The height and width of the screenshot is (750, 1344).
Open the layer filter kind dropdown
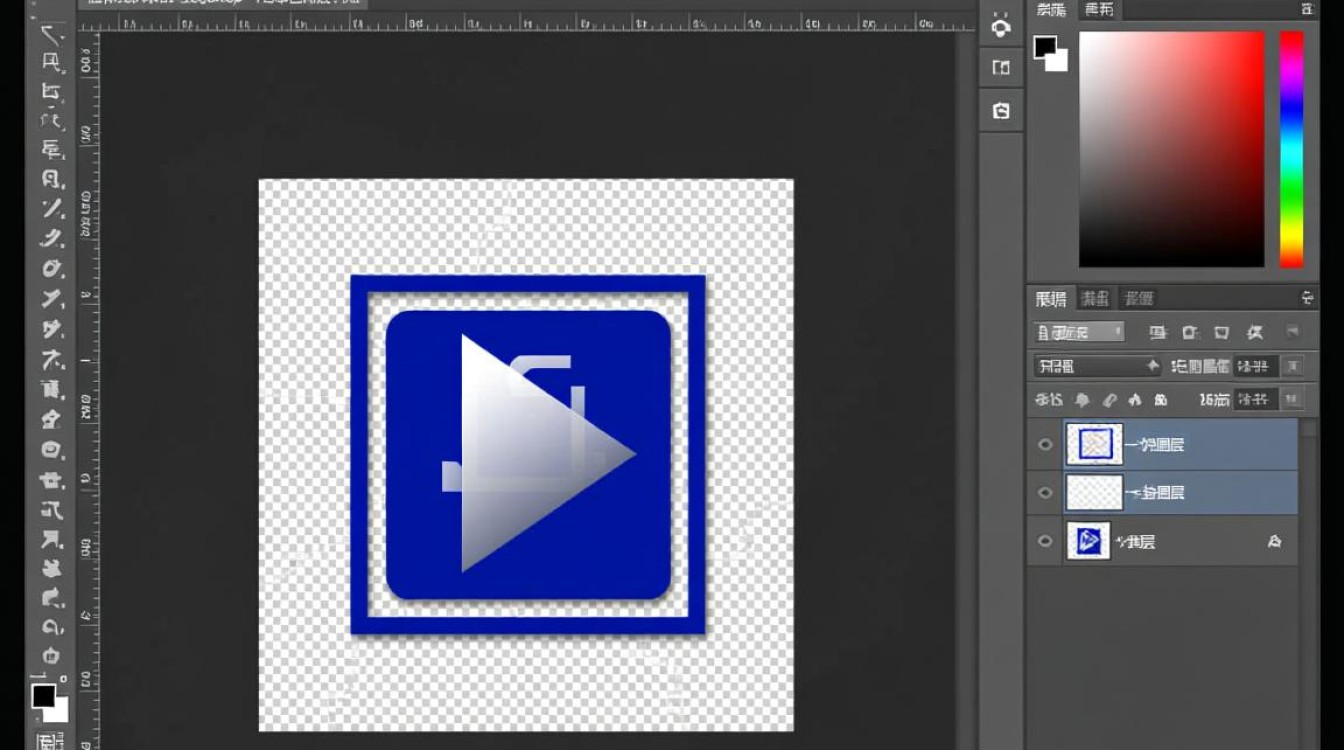(1079, 332)
